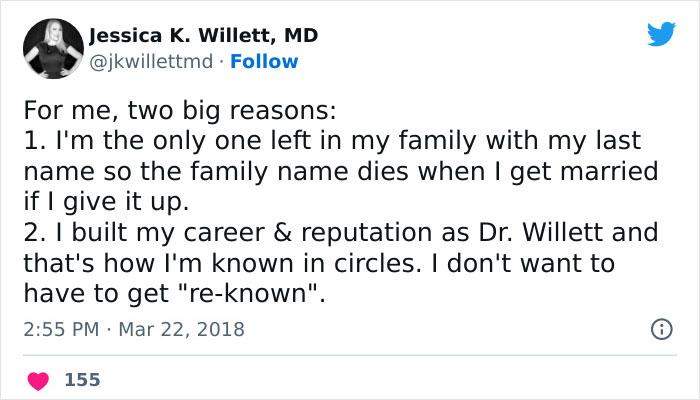Click the Twitter bird logo

coord(661,35)
